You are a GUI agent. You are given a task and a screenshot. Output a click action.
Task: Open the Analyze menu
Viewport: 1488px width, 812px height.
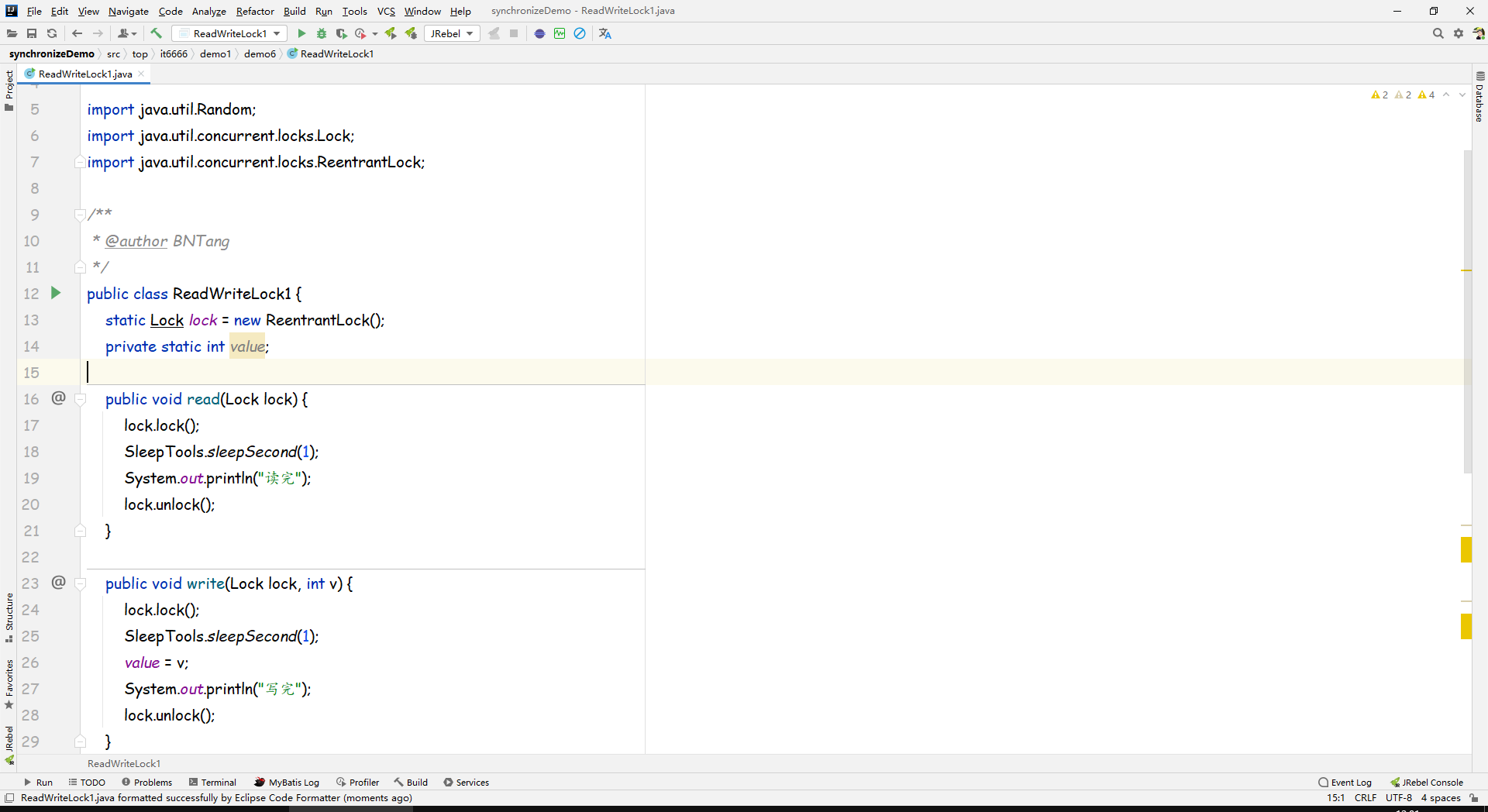(x=209, y=11)
